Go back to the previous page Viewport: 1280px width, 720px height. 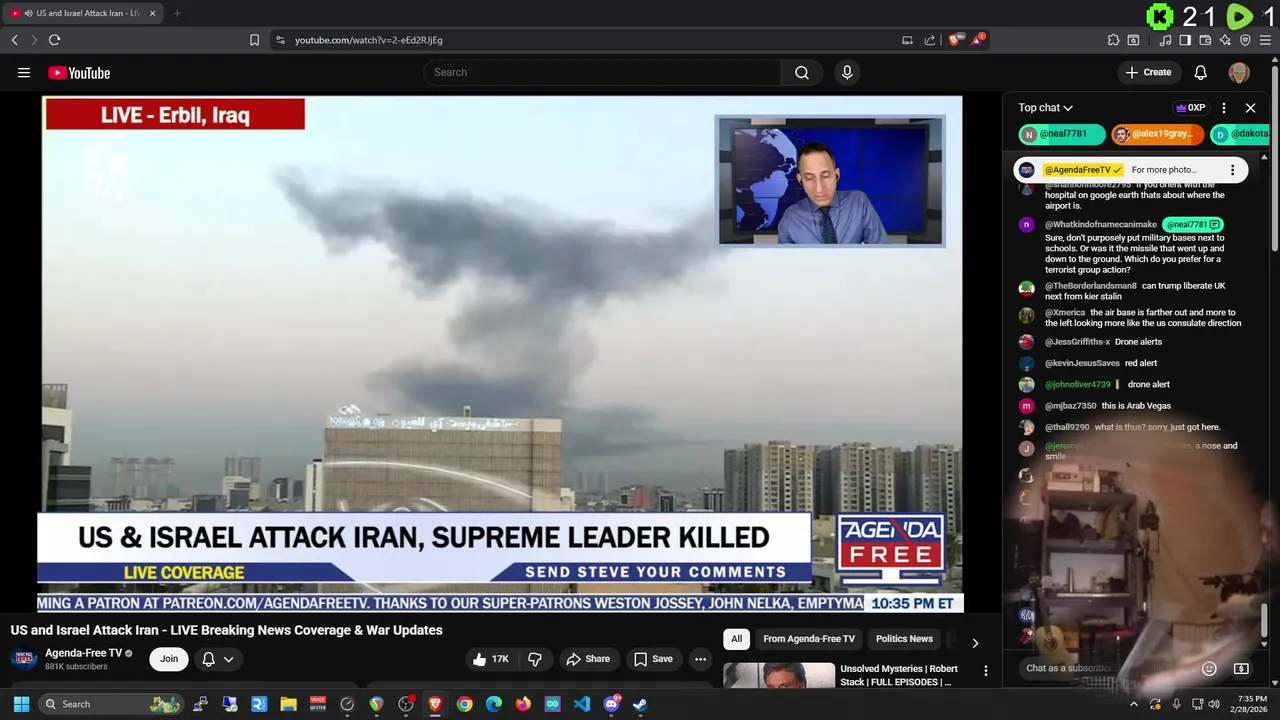click(x=14, y=40)
